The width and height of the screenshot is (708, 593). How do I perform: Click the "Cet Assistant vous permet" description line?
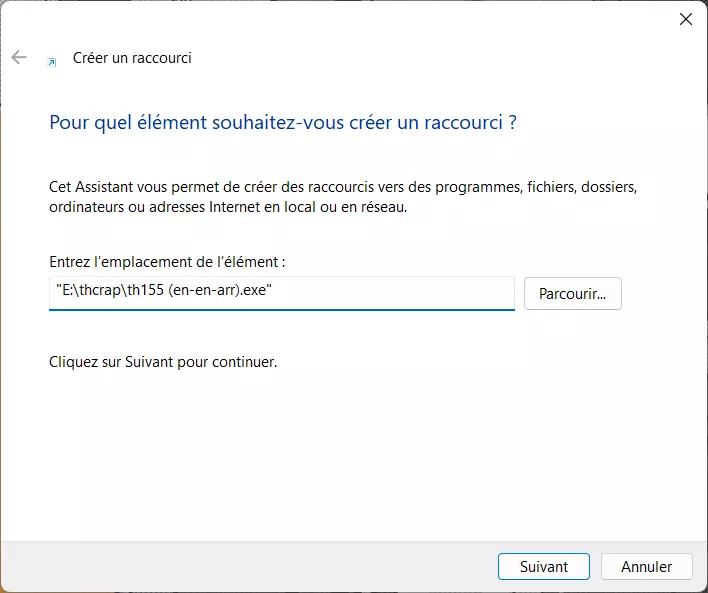click(343, 187)
